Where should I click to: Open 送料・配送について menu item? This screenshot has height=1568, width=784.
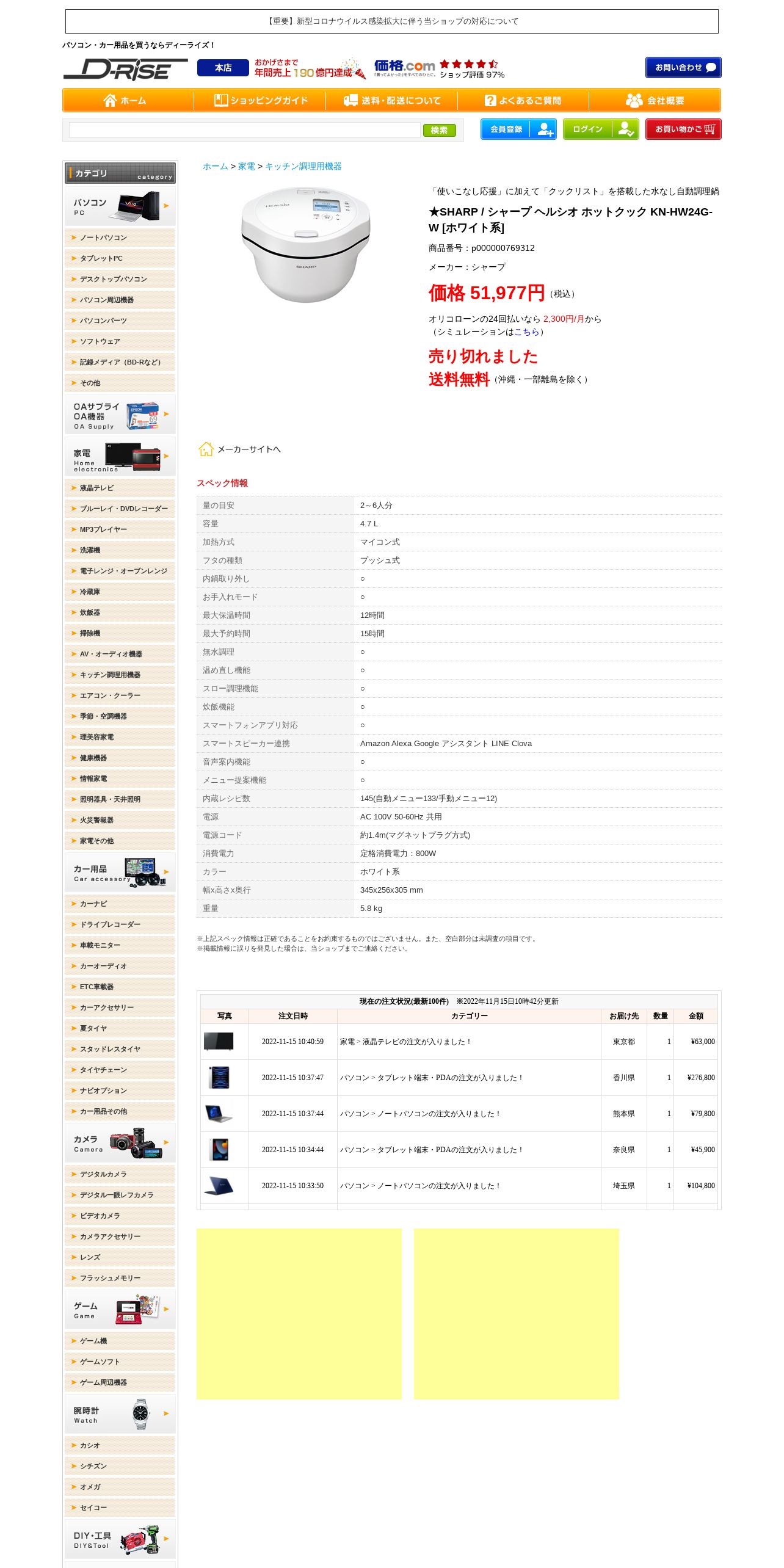pos(392,100)
